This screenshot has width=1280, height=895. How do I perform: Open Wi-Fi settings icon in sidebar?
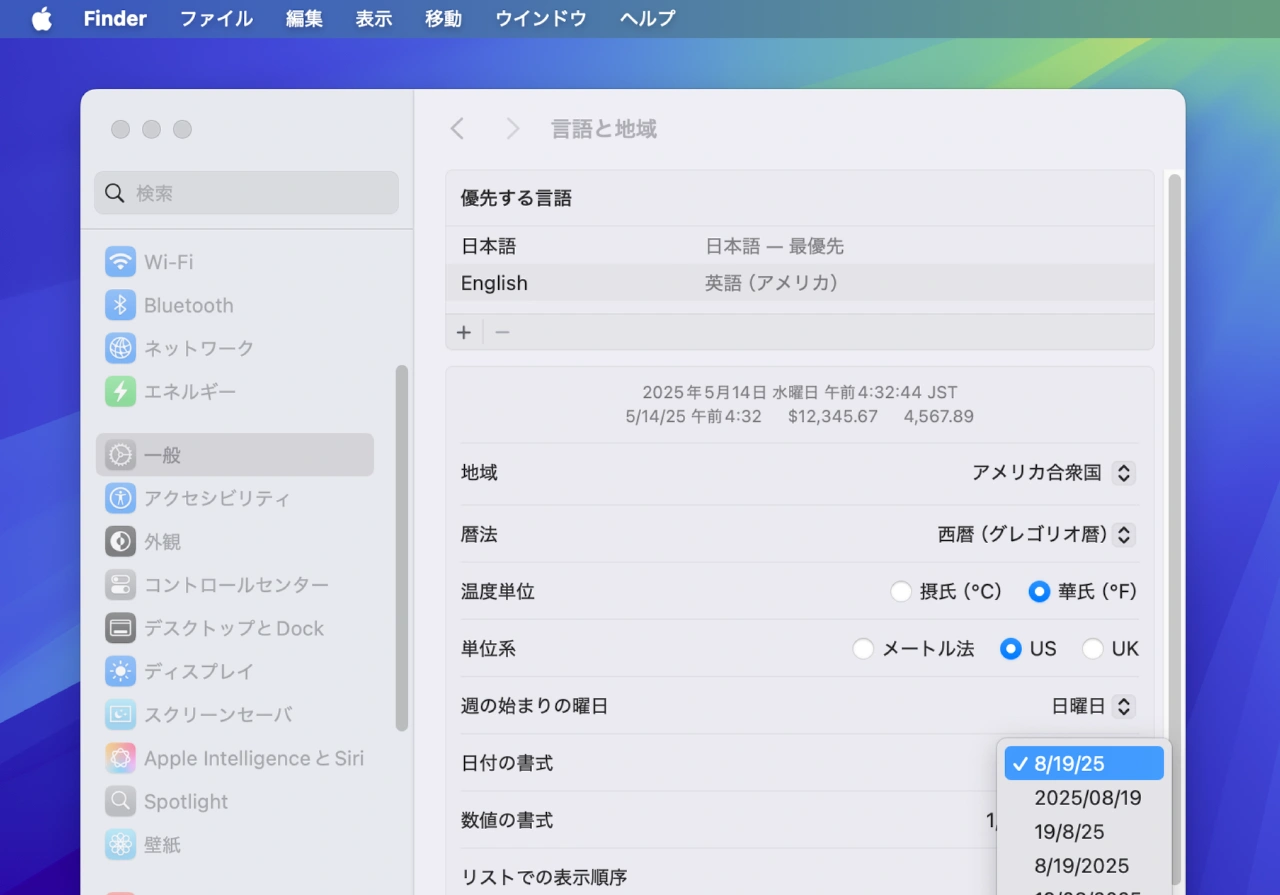pos(121,262)
